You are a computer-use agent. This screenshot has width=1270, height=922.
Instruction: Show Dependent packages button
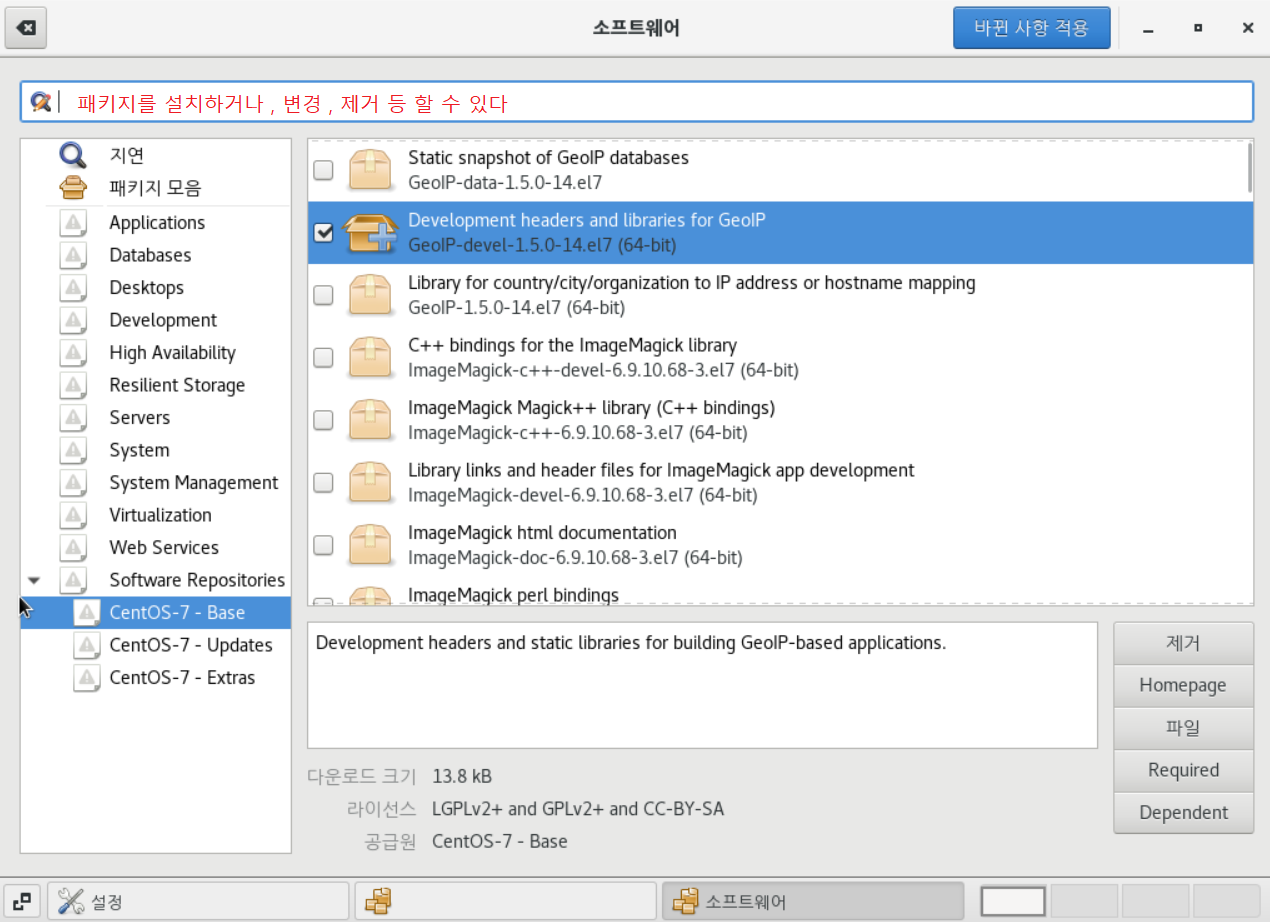pos(1183,812)
